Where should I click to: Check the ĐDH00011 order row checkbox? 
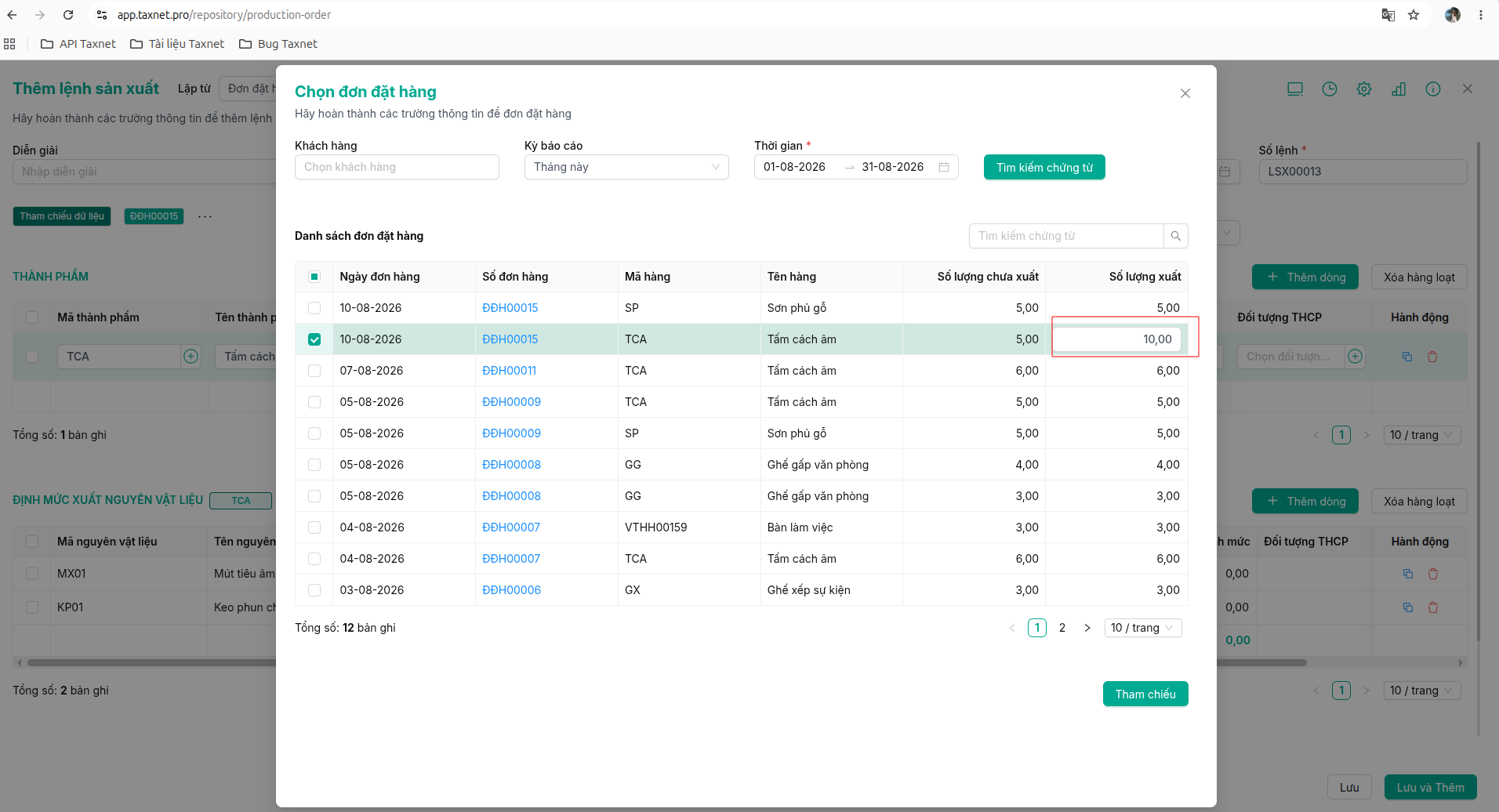click(314, 371)
